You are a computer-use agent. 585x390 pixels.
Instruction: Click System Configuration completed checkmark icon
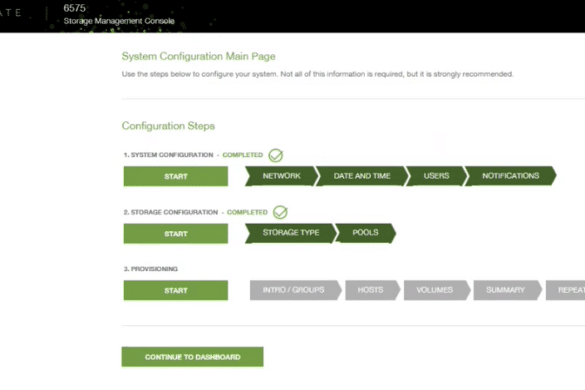[276, 155]
